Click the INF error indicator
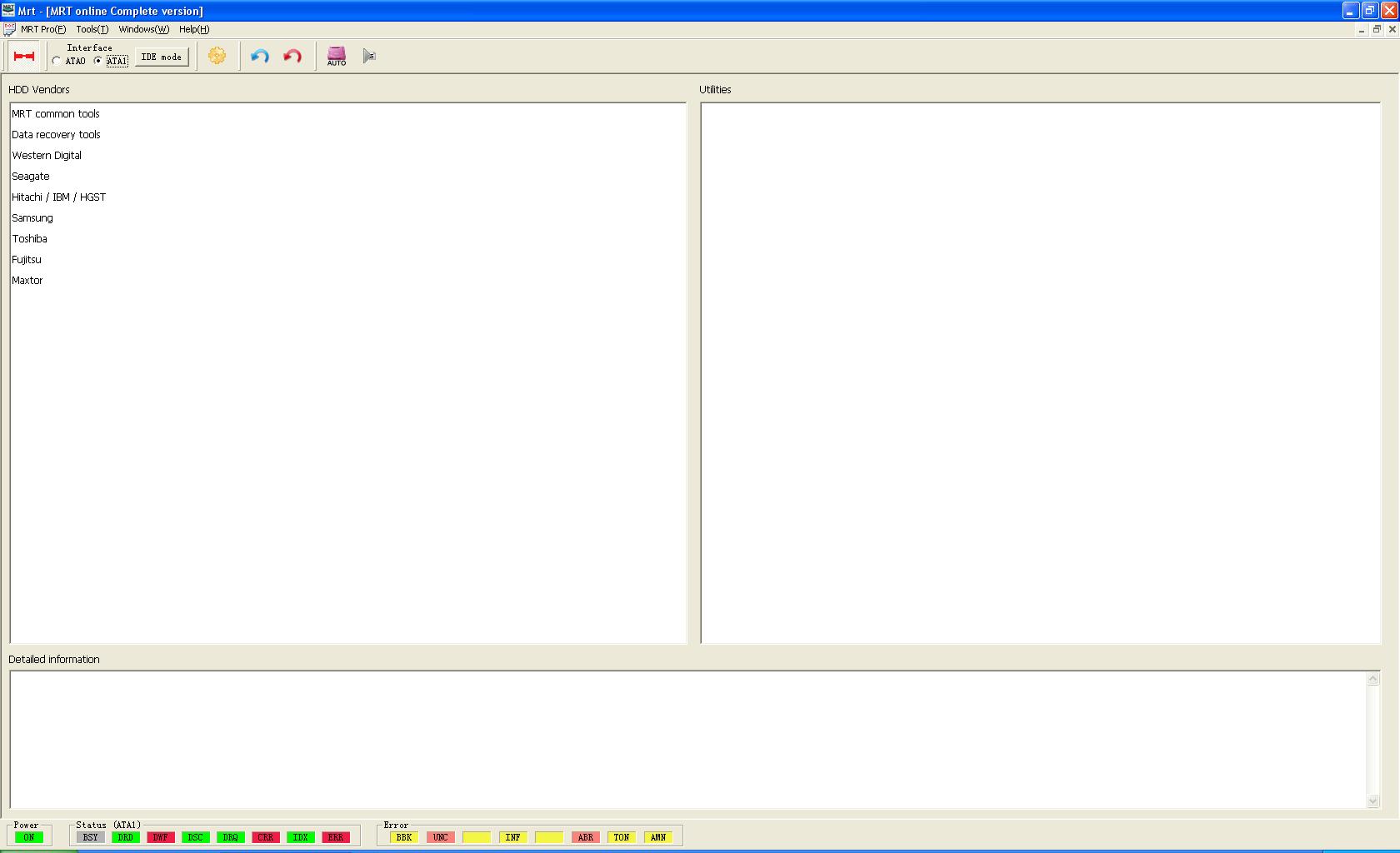Viewport: 1400px width, 853px height. click(x=513, y=837)
